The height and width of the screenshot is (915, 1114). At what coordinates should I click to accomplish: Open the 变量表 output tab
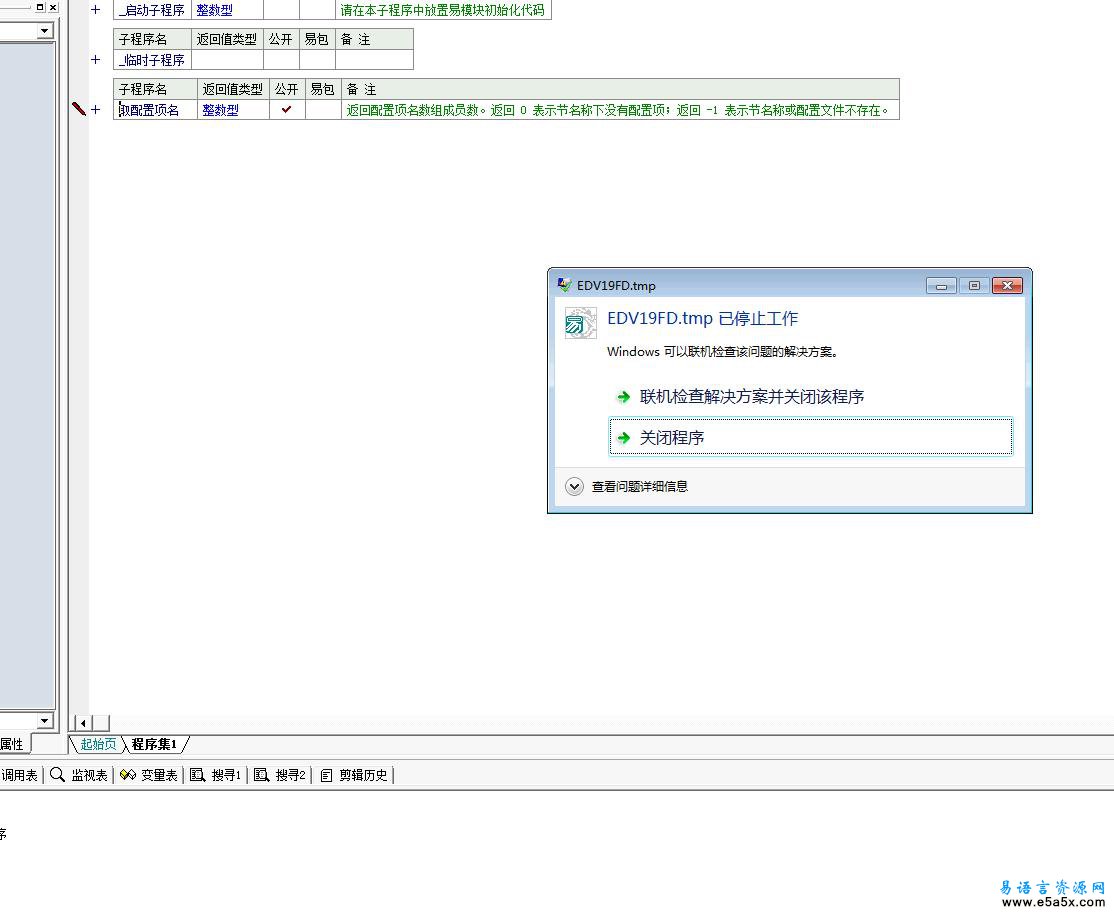point(148,775)
